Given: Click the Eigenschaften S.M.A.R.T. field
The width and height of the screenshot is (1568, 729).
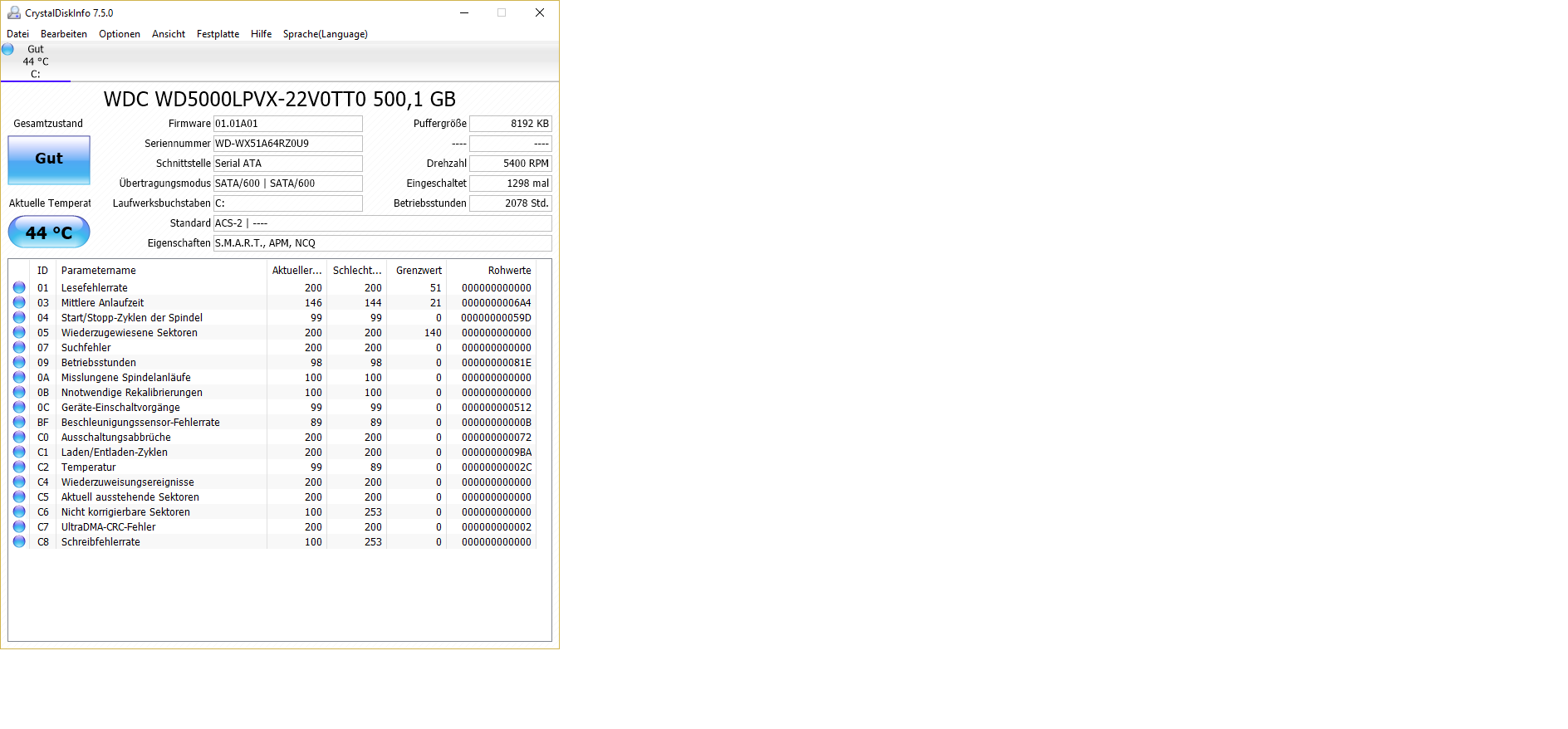Looking at the screenshot, I should [x=383, y=243].
